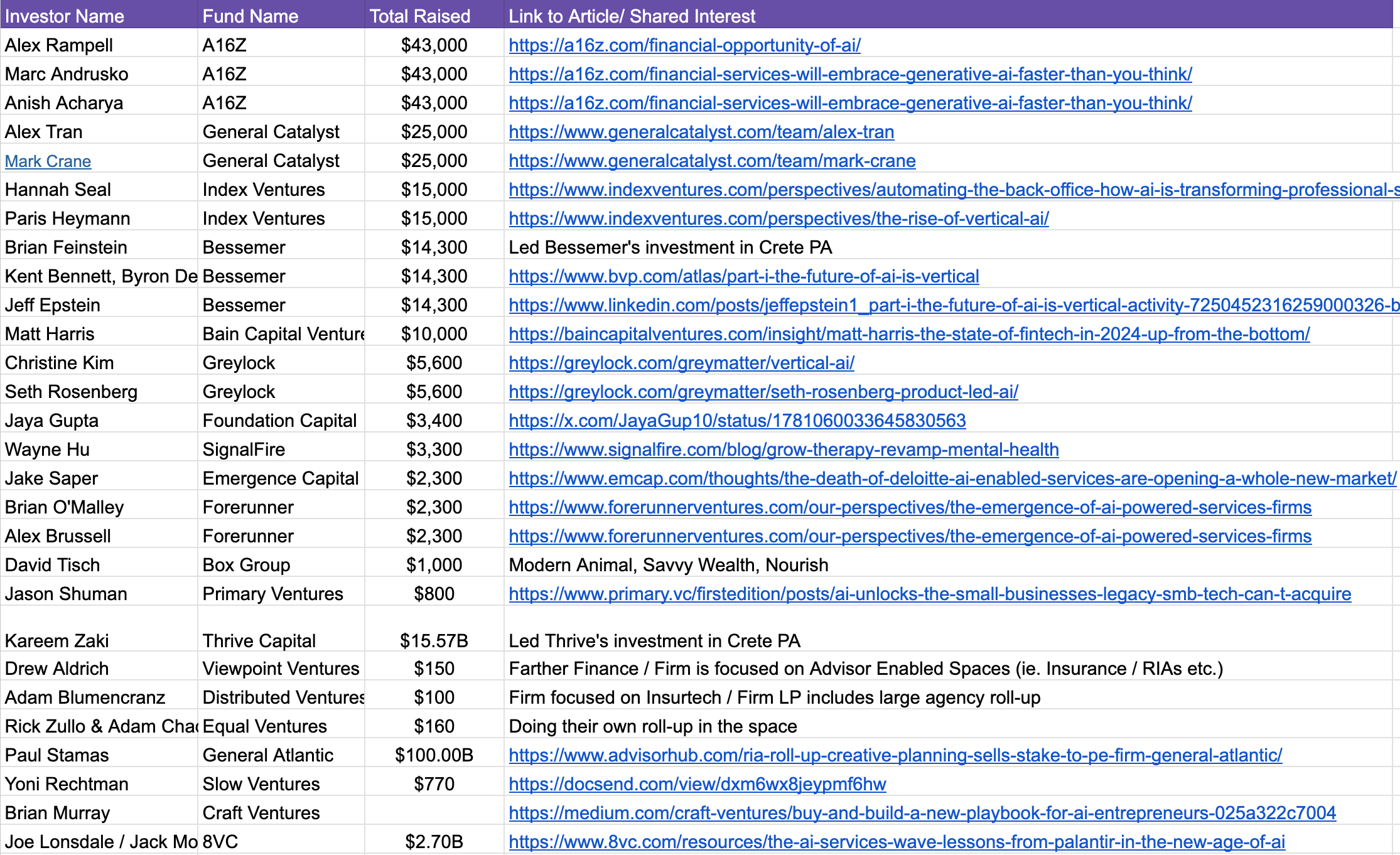Open the 8vc.com ai-services-wave link
Screen dimensions: 1400x855
click(897, 842)
